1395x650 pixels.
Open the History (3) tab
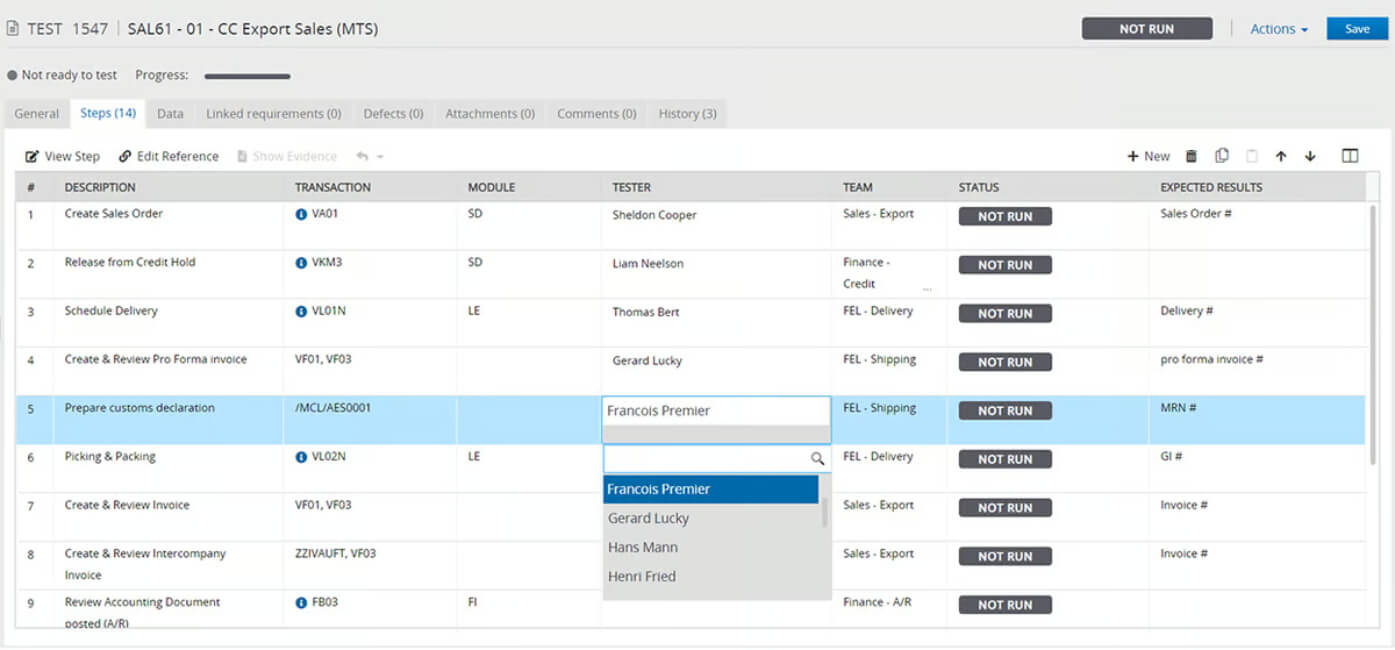[687, 114]
